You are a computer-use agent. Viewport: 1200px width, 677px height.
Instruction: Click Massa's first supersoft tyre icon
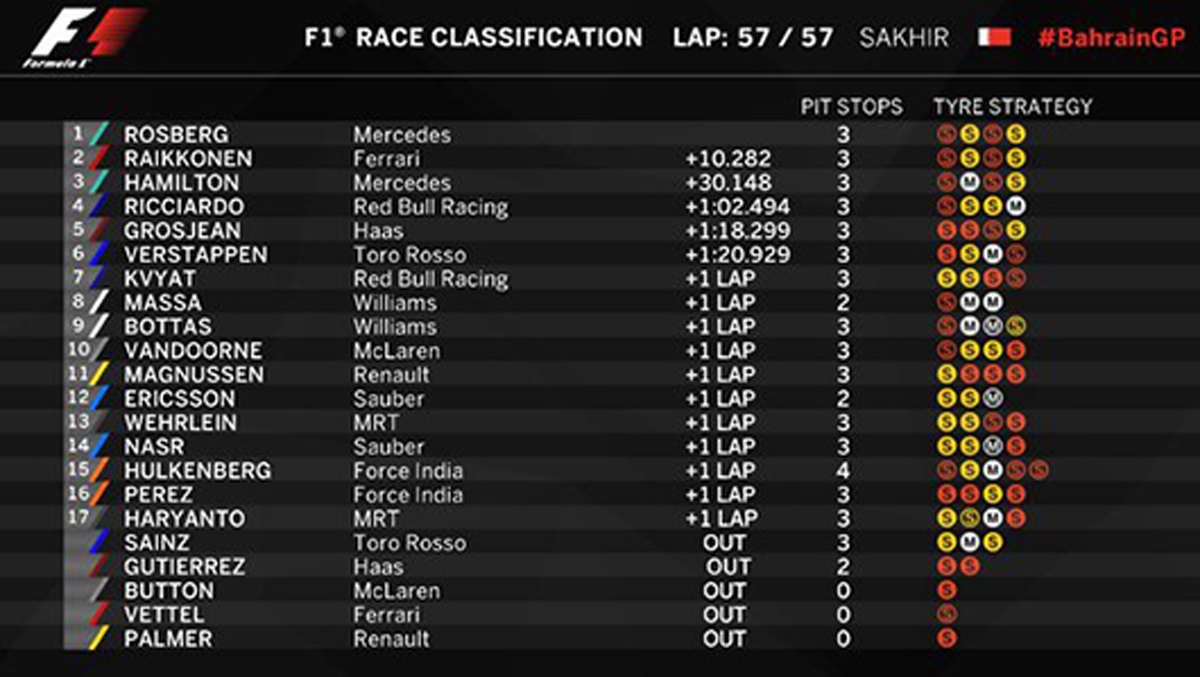pos(947,302)
